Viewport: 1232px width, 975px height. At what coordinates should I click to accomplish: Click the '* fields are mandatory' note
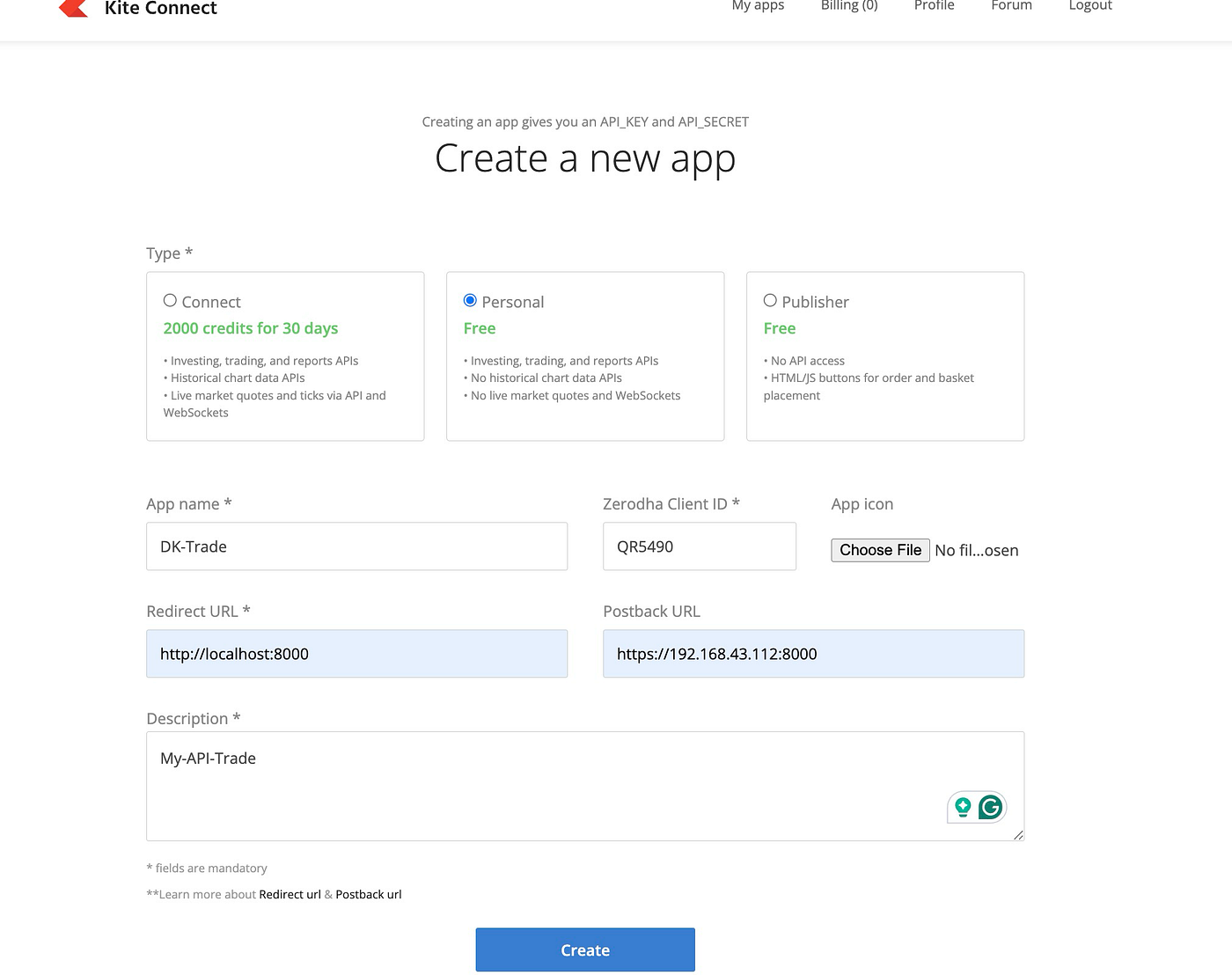click(207, 868)
